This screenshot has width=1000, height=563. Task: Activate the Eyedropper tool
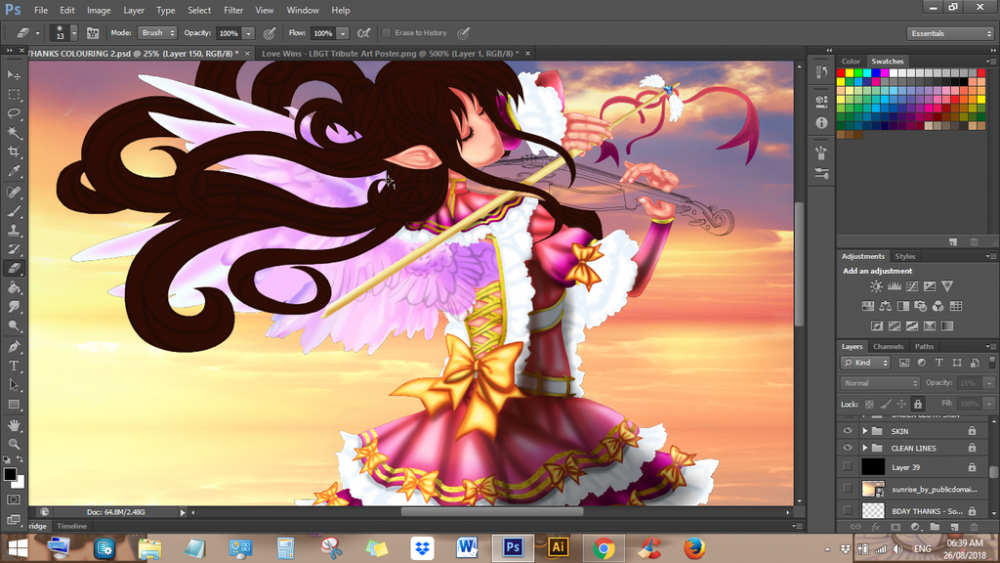click(x=14, y=172)
